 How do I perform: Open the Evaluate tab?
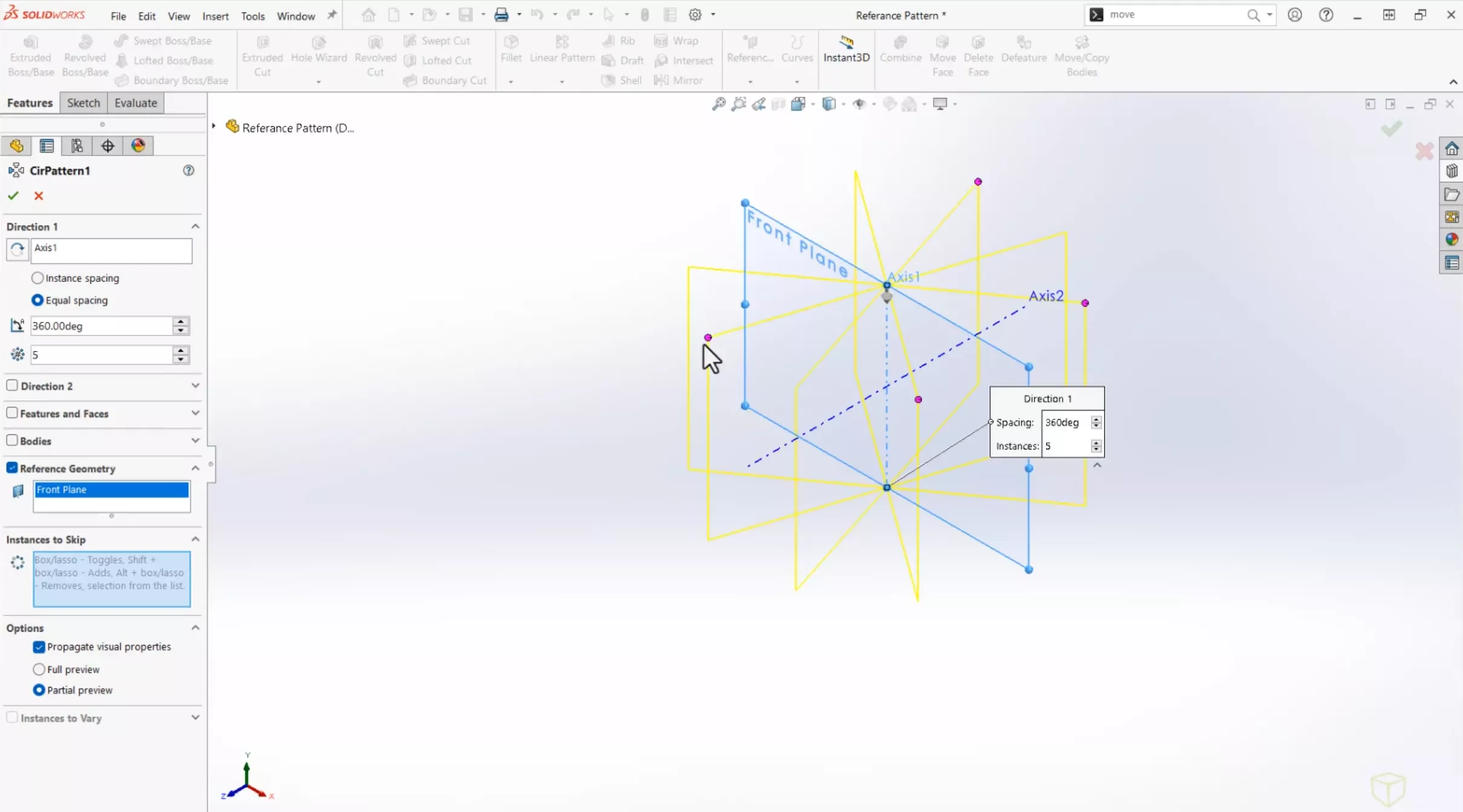click(135, 102)
